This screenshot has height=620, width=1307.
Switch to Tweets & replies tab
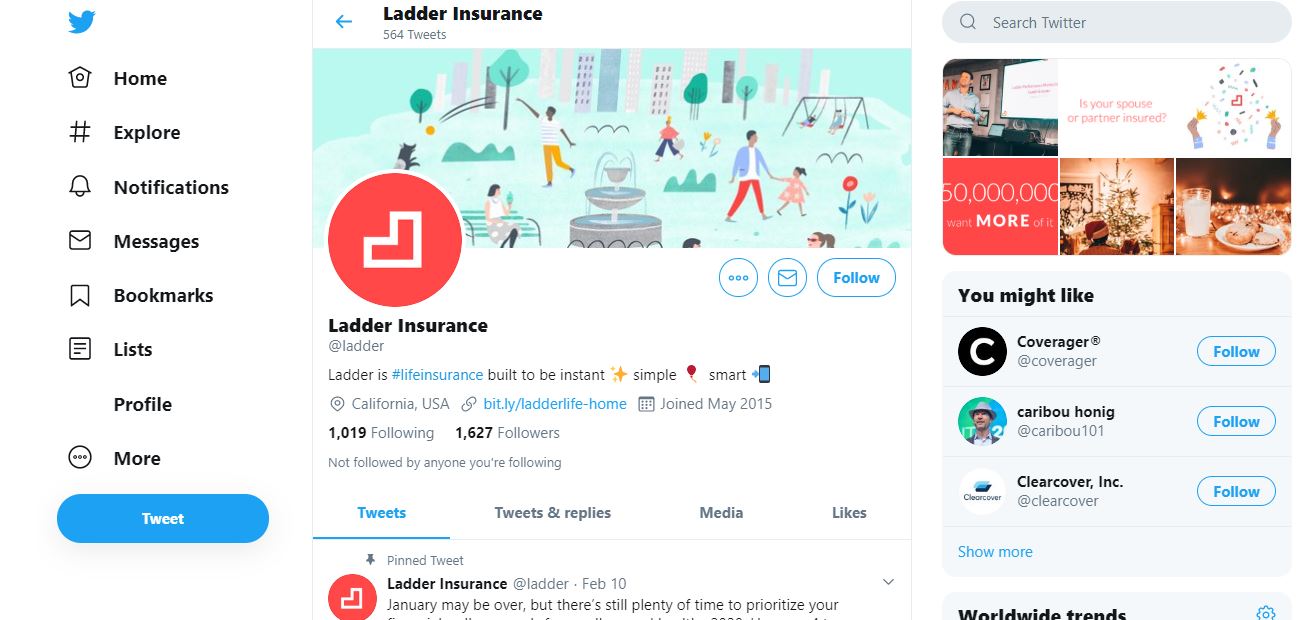tap(553, 512)
